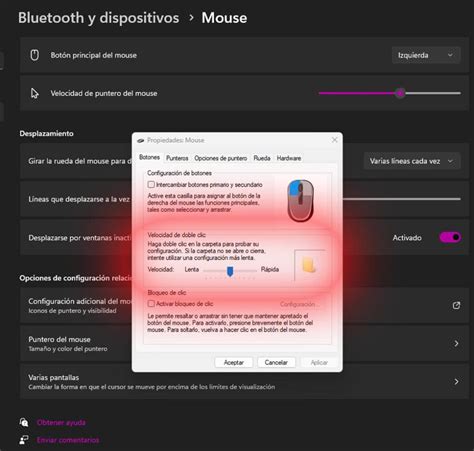The height and width of the screenshot is (451, 474).
Task: Open the Rueda tab
Action: [x=262, y=158]
